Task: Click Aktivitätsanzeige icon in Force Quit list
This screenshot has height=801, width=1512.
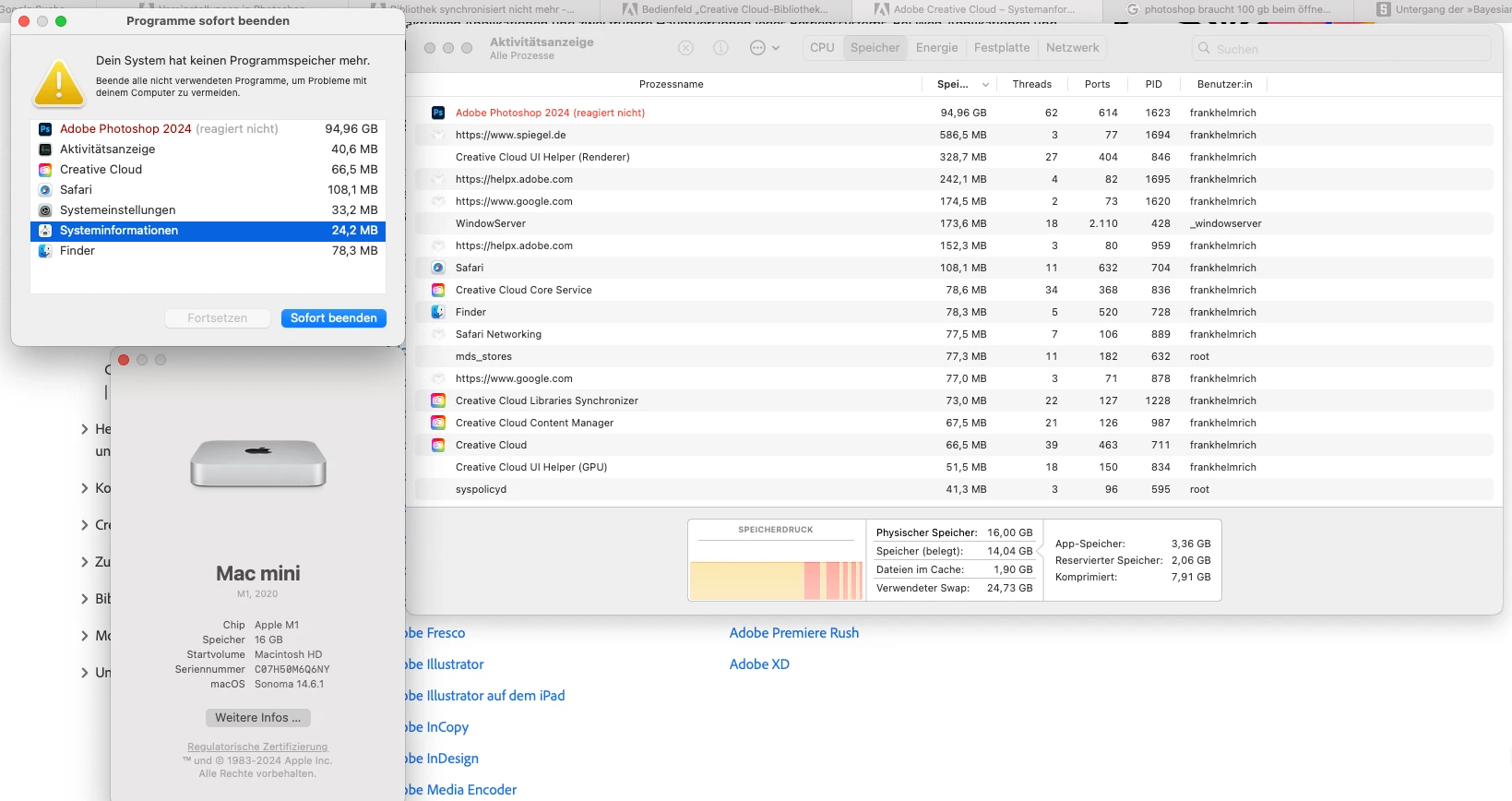Action: coord(45,149)
